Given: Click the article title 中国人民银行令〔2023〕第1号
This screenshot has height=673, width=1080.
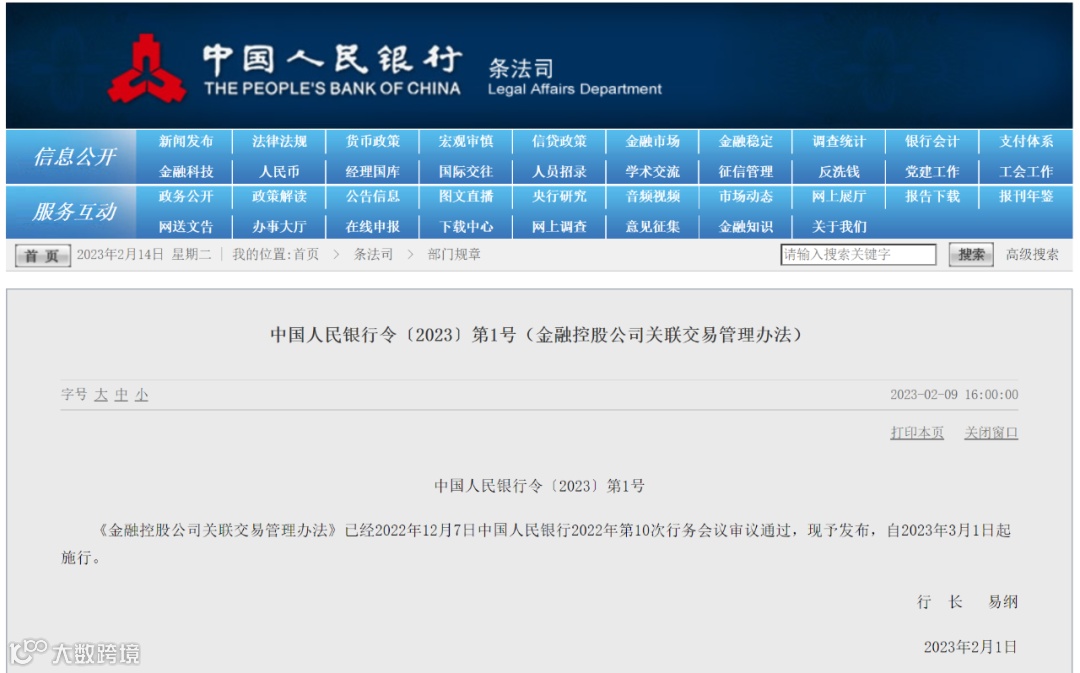Looking at the screenshot, I should pos(536,335).
